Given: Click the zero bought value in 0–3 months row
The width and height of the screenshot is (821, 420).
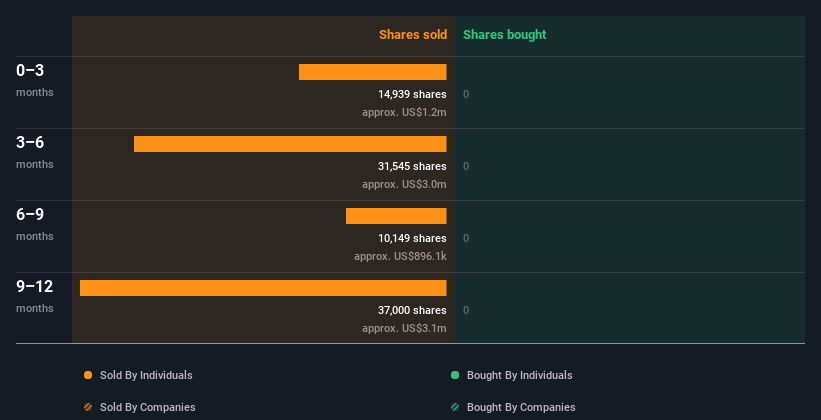Looking at the screenshot, I should click(466, 94).
